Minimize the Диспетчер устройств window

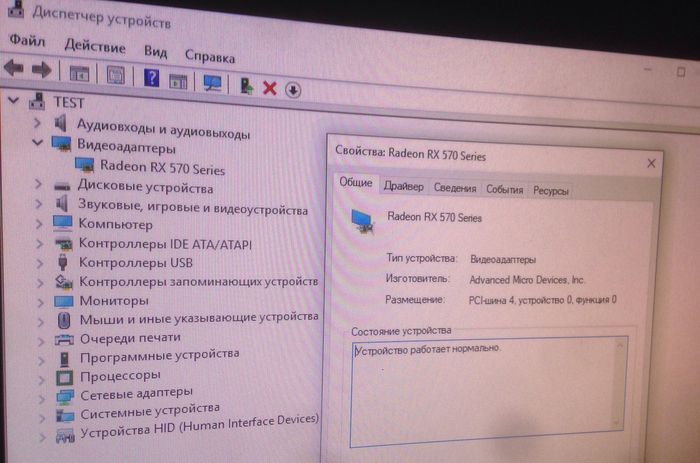pyautogui.click(x=648, y=70)
